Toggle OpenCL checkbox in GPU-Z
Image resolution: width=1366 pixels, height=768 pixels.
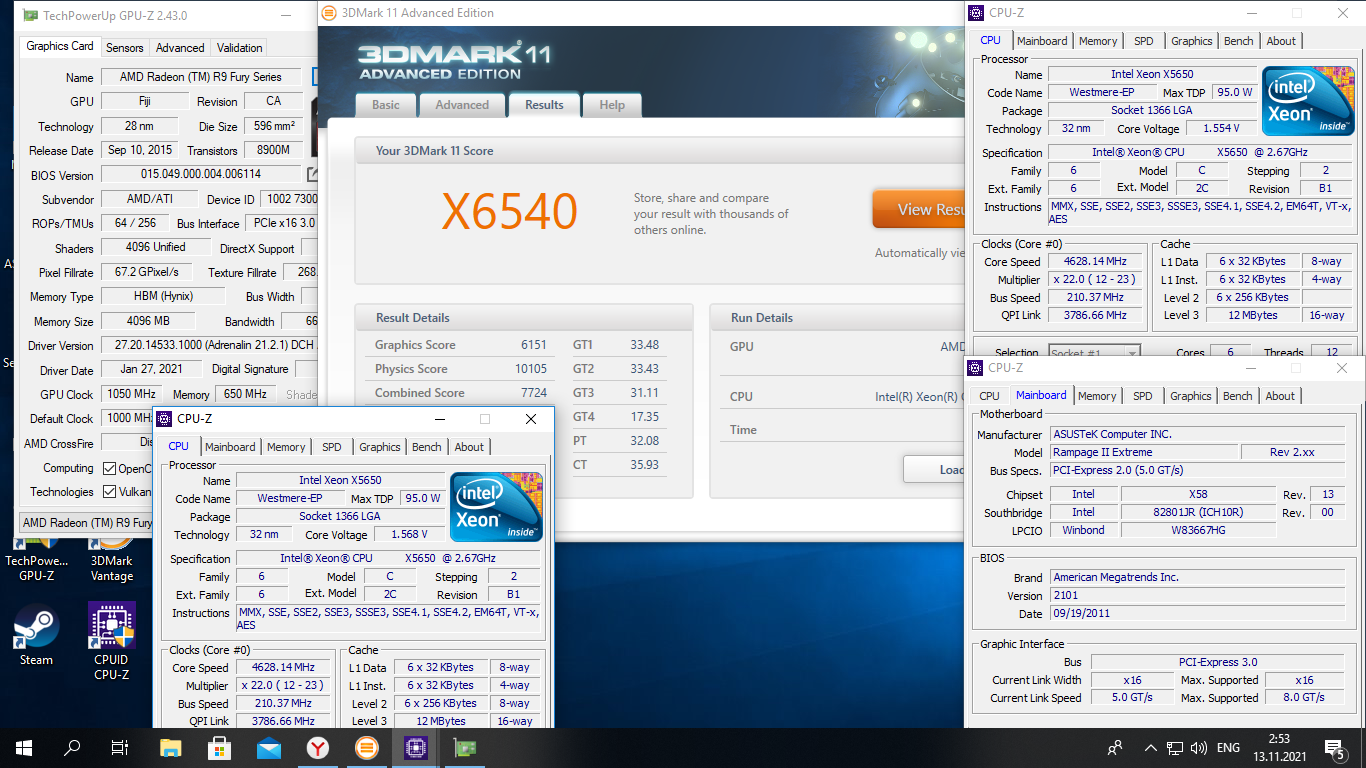110,468
